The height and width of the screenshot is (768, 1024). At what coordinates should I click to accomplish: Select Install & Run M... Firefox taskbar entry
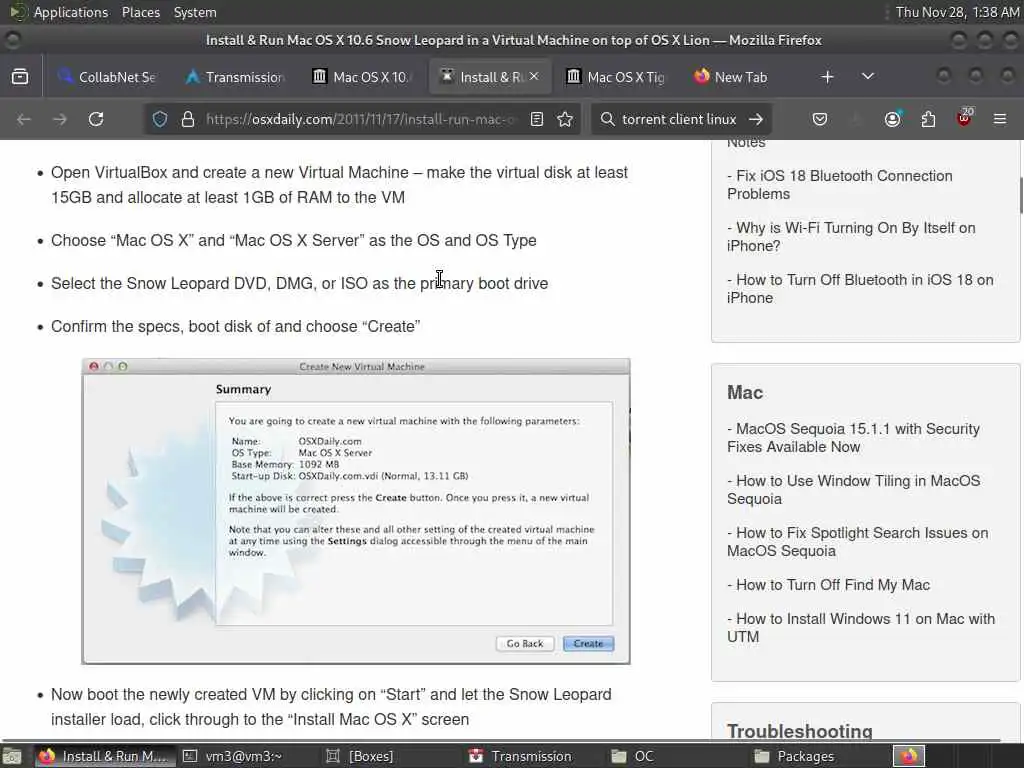coord(104,756)
